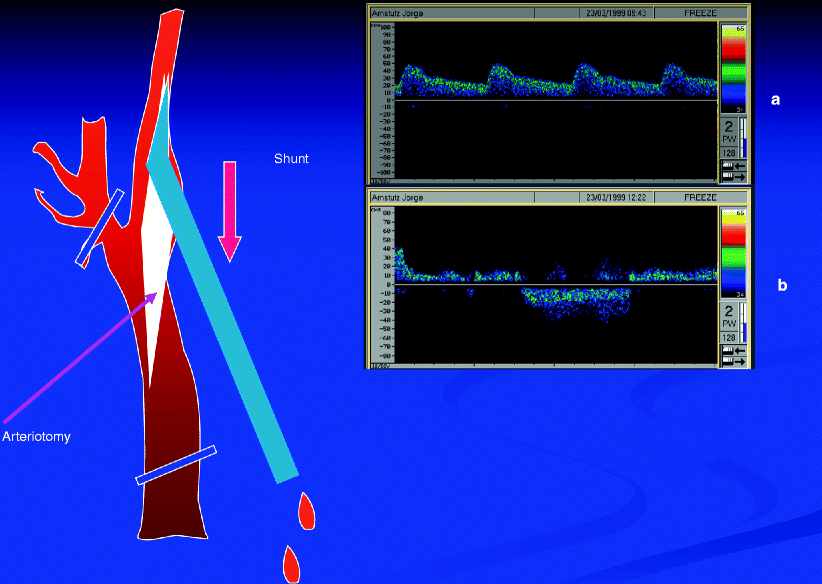Click the lower blue clamp on the artery
822x584 pixels.
click(x=176, y=465)
